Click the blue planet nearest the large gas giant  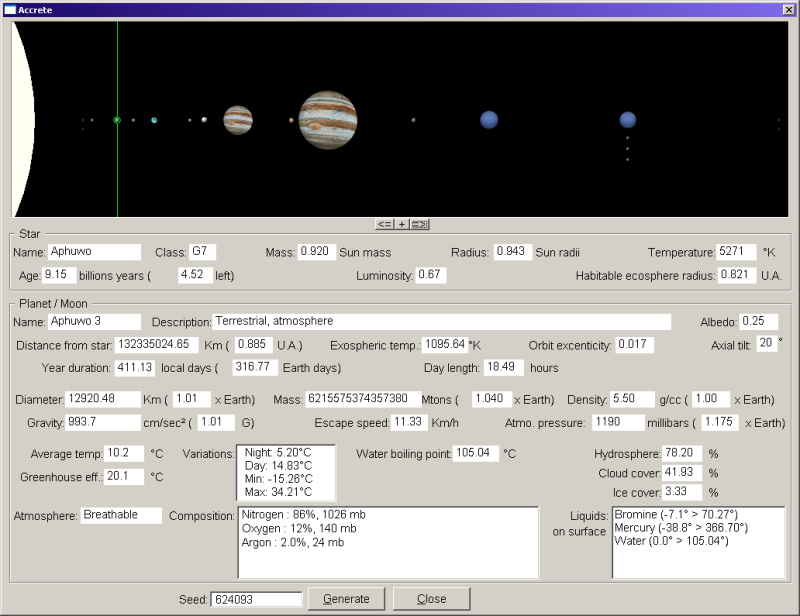point(489,120)
